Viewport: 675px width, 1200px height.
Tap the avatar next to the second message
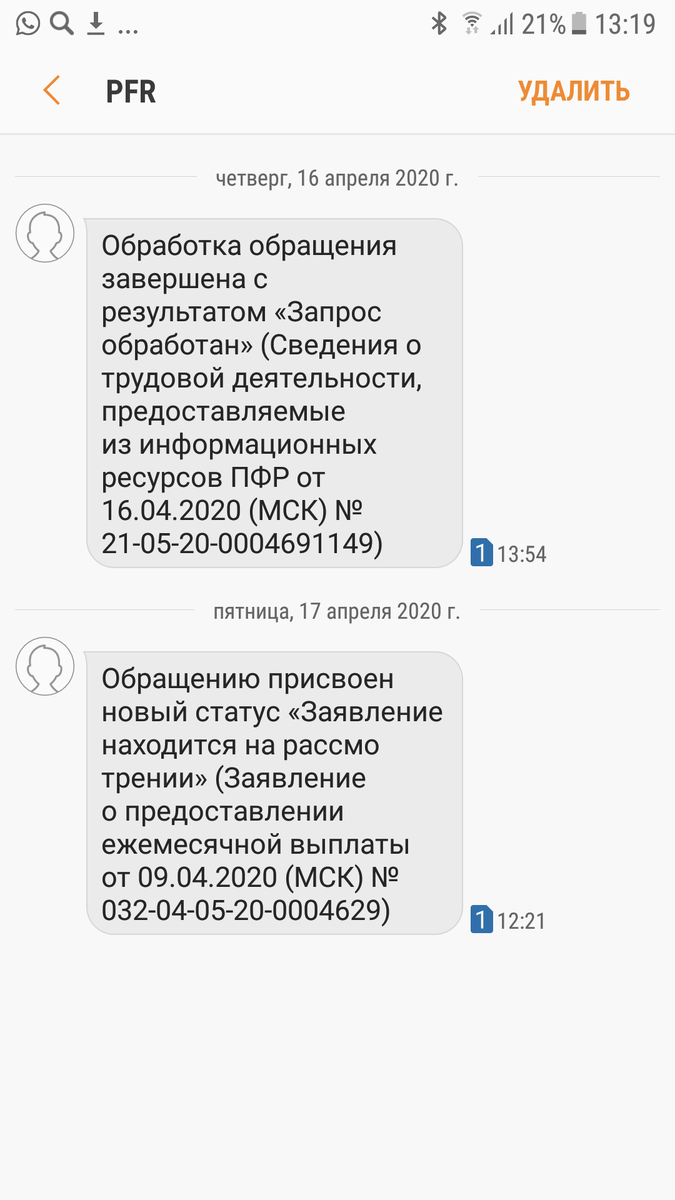point(45,667)
